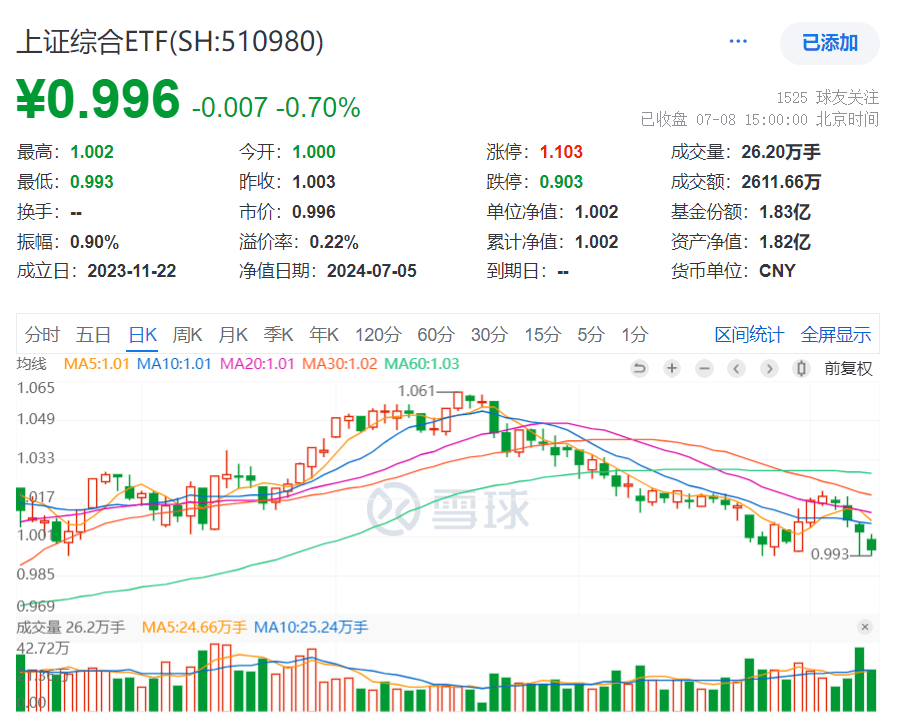Switch to the 30分 interval tab

489,334
